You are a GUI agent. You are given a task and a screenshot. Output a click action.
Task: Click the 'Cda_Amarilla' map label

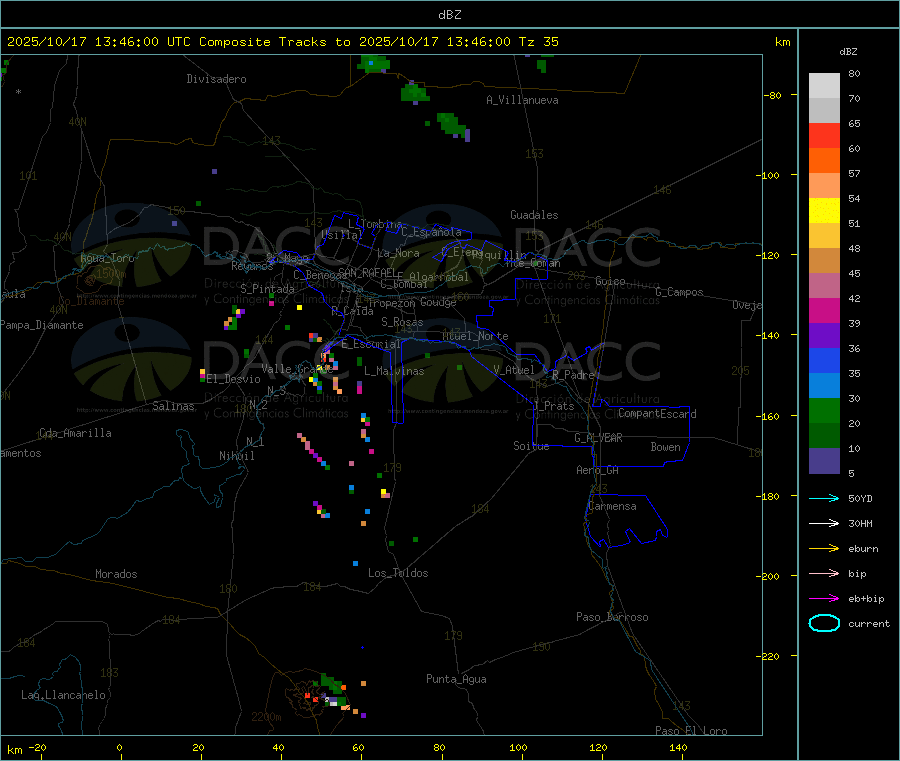coord(75,433)
